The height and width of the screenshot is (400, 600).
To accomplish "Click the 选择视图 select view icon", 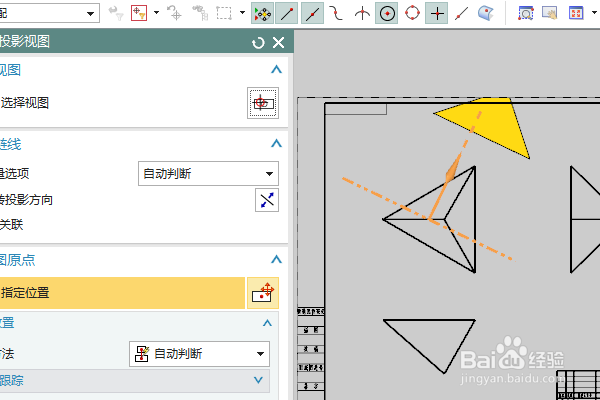I will (x=262, y=103).
